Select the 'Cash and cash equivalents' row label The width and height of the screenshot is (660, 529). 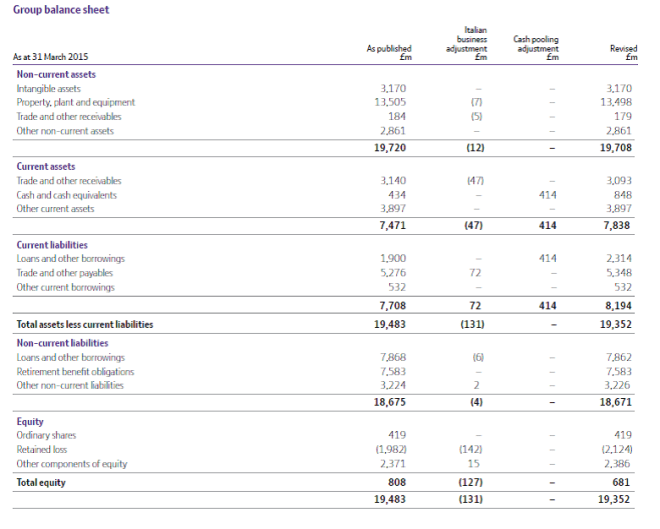(x=67, y=195)
